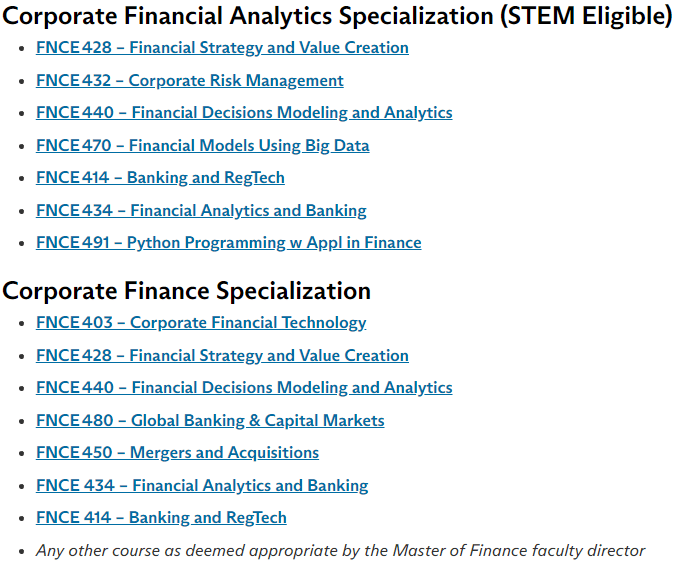The image size is (673, 561).
Task: Open FNCE 440 under Corporate Finance Specialization
Action: pyautogui.click(x=244, y=388)
